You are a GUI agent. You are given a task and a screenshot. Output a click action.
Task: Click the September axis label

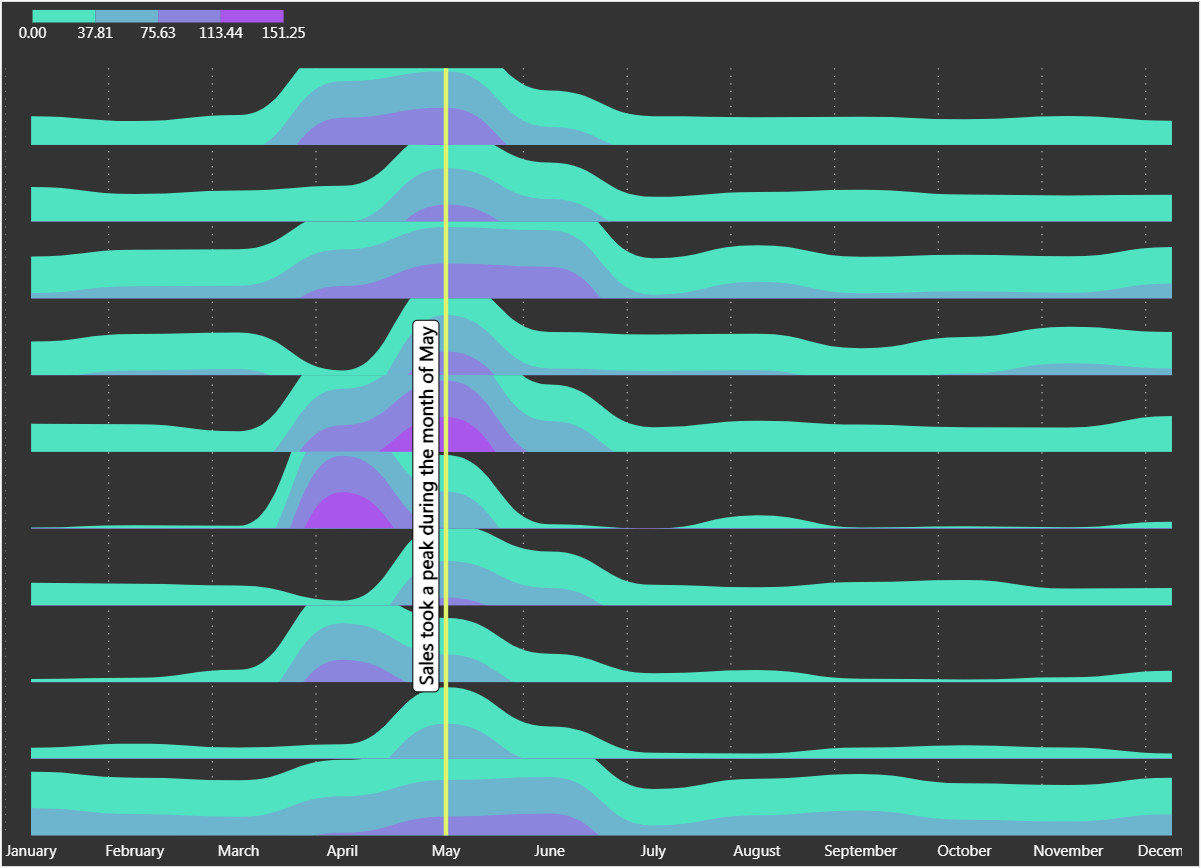pyautogui.click(x=861, y=851)
